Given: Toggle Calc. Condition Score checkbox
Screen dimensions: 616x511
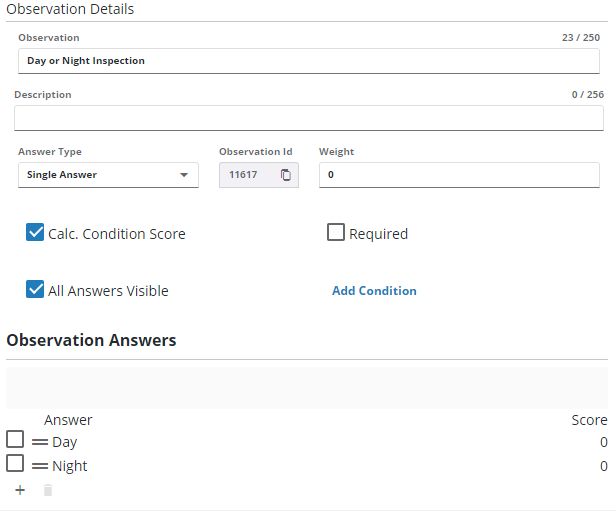Looking at the screenshot, I should pyautogui.click(x=35, y=233).
